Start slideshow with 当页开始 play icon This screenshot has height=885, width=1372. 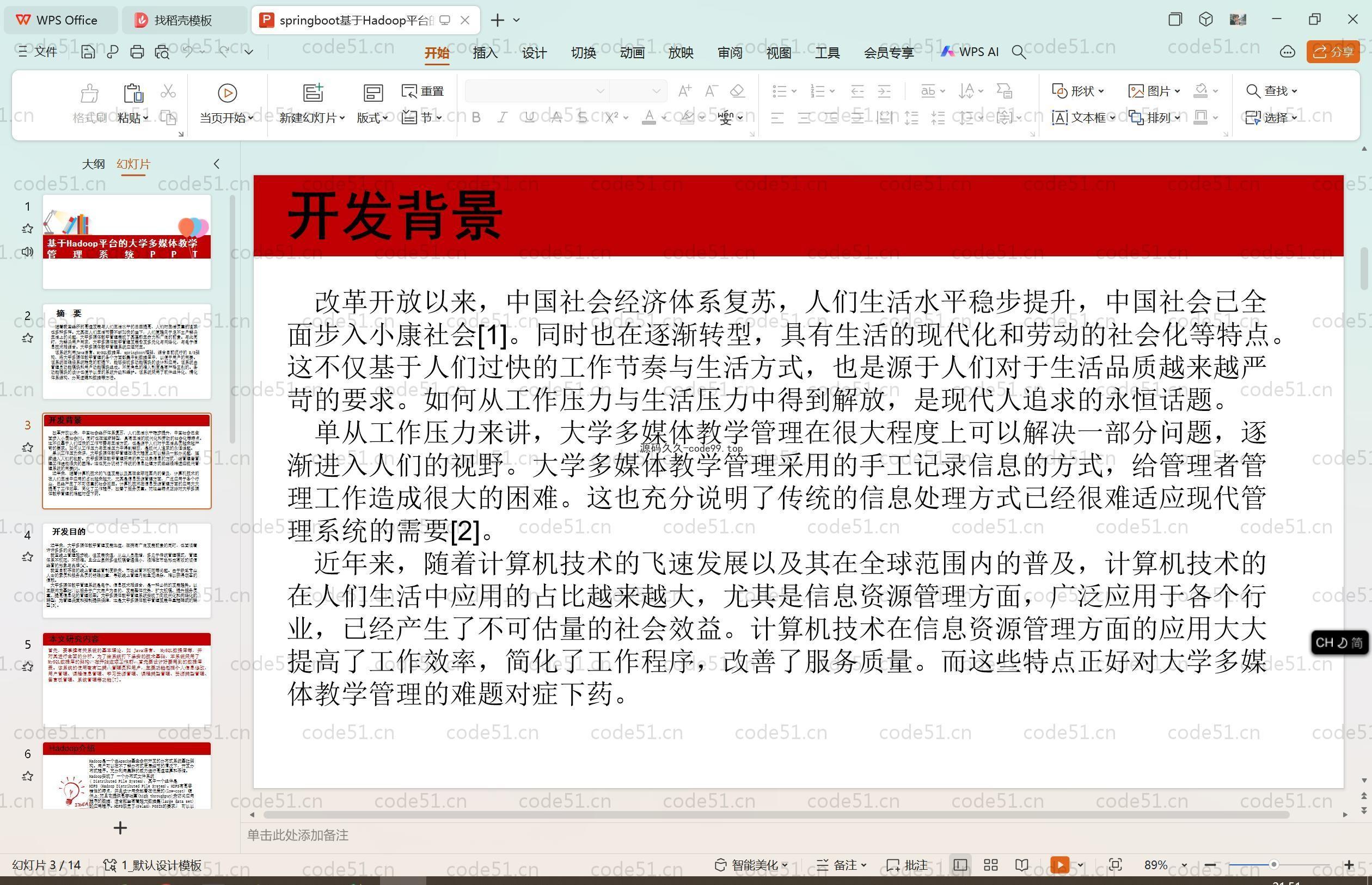(x=227, y=93)
